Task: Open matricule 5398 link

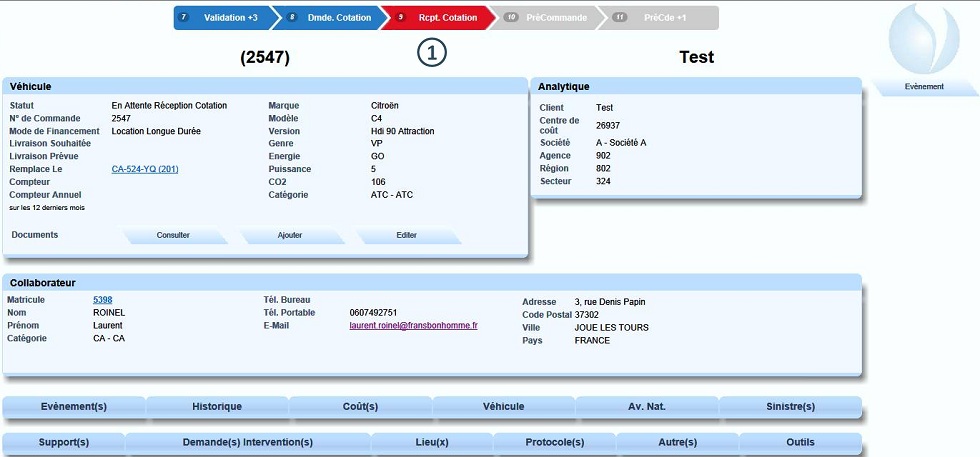Action: [x=103, y=300]
